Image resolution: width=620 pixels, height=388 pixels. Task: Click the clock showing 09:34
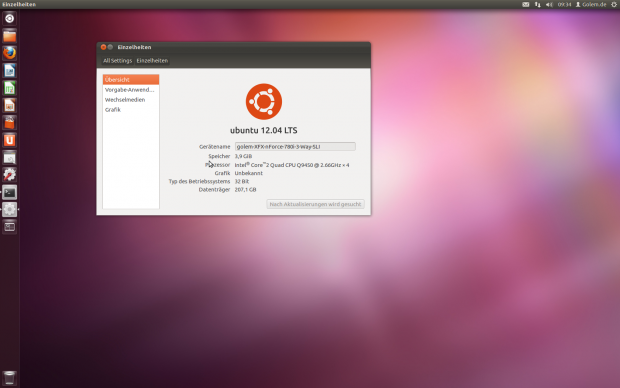(564, 4)
